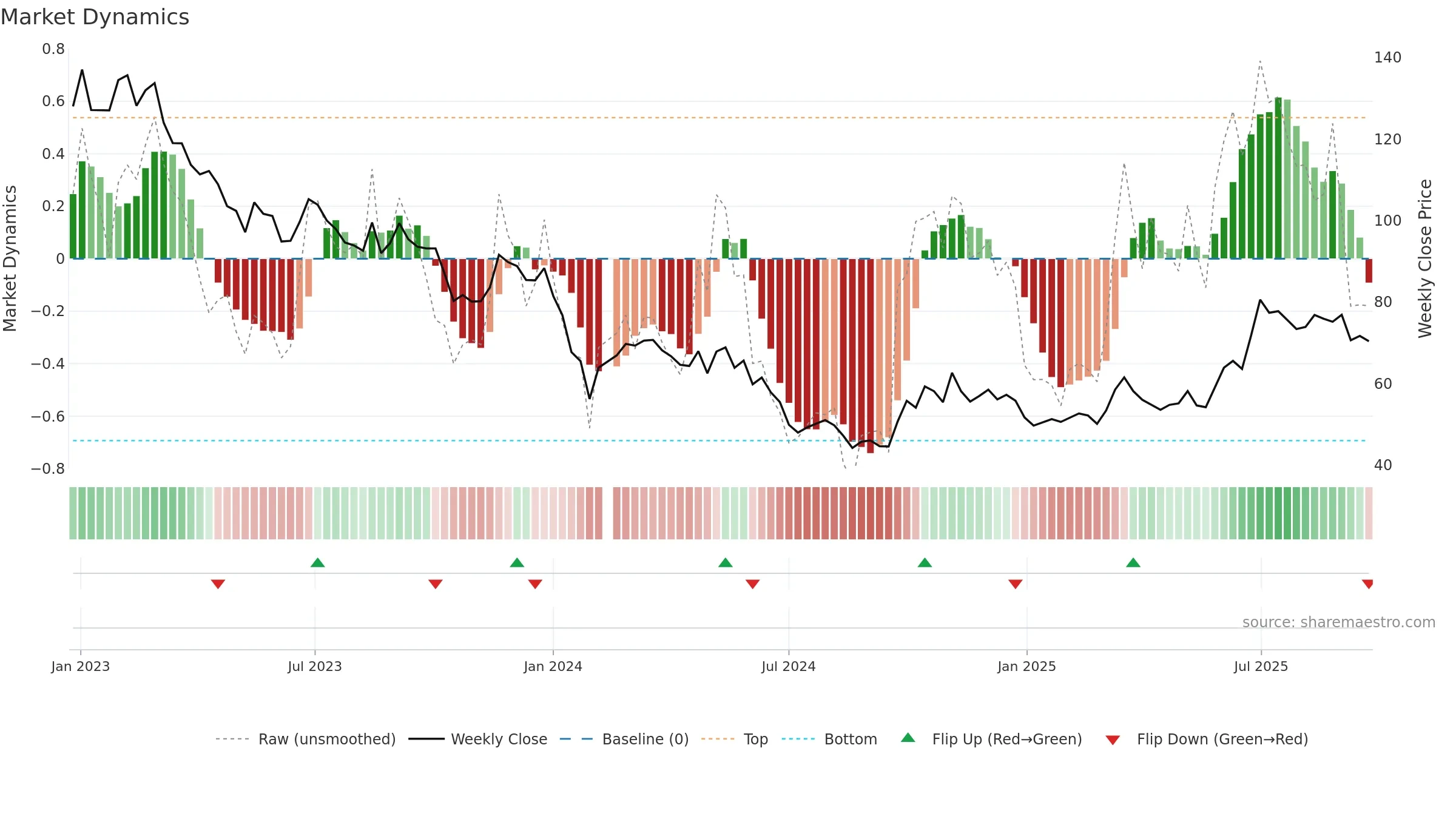Click the −0.2 left axis tick label
This screenshot has height=819, width=1456.
click(x=48, y=311)
